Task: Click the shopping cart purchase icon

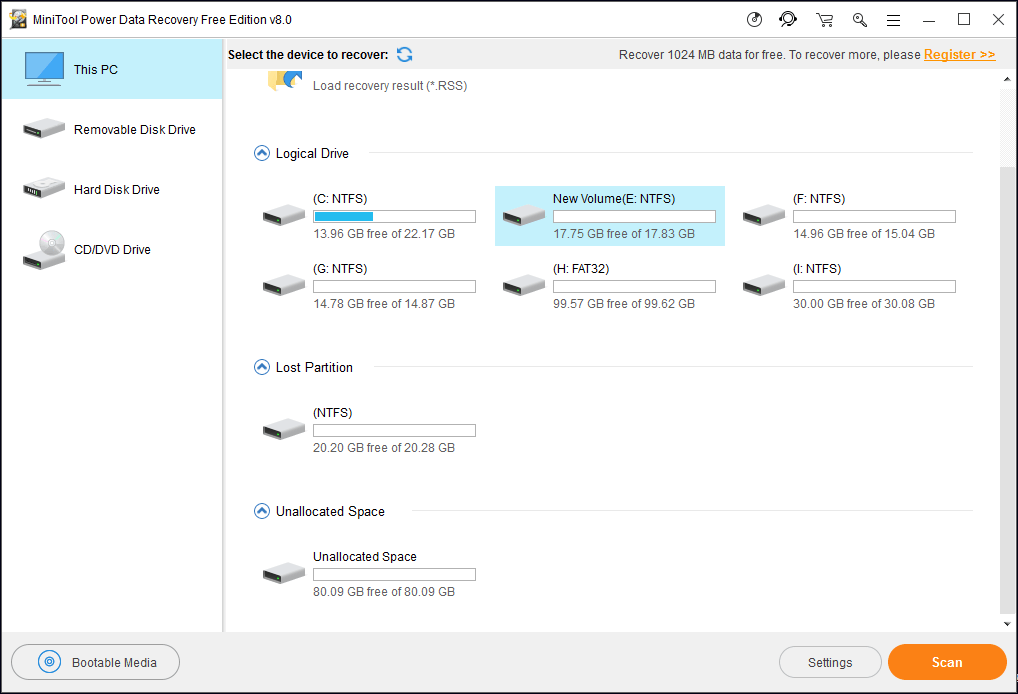Action: 825,20
